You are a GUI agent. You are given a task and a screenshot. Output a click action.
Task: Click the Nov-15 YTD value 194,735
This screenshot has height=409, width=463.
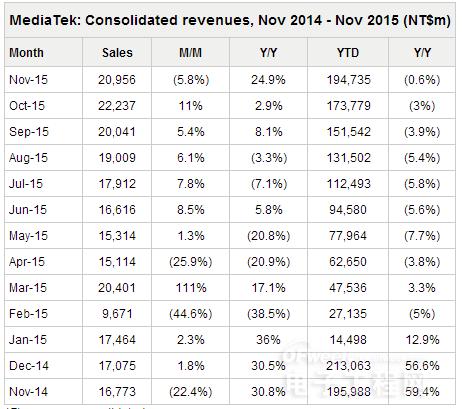(348, 80)
